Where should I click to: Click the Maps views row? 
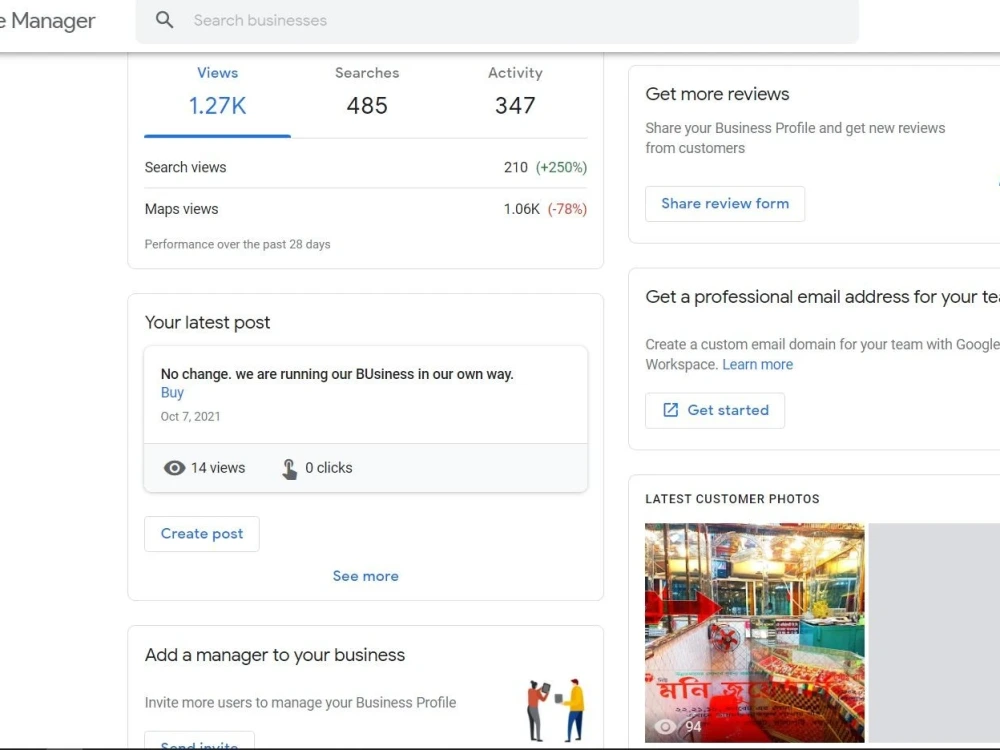click(365, 209)
